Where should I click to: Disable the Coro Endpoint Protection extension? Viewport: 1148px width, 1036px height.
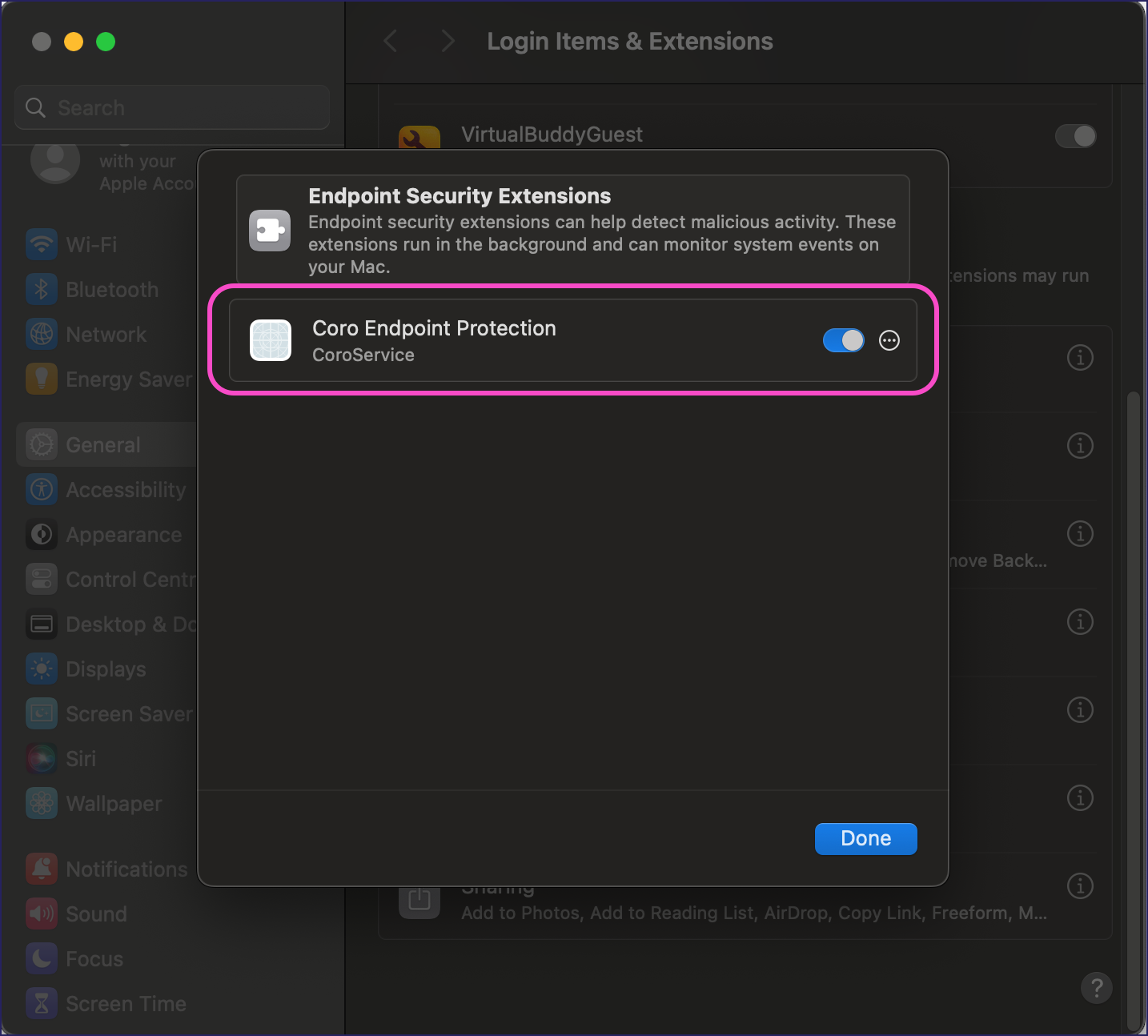tap(843, 340)
